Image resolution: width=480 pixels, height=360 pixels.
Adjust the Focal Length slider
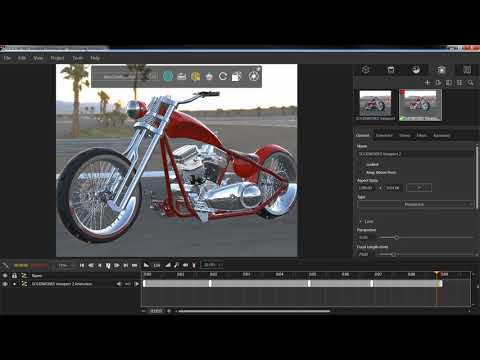click(x=393, y=254)
